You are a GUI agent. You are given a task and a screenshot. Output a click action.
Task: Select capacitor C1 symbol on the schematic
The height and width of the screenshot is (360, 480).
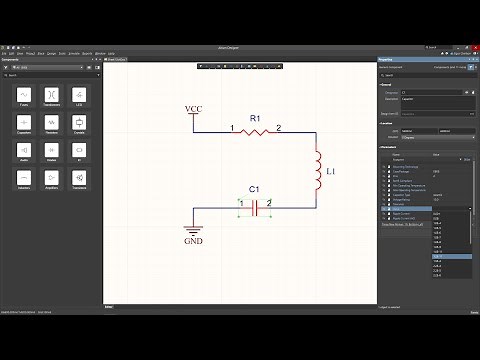255,208
